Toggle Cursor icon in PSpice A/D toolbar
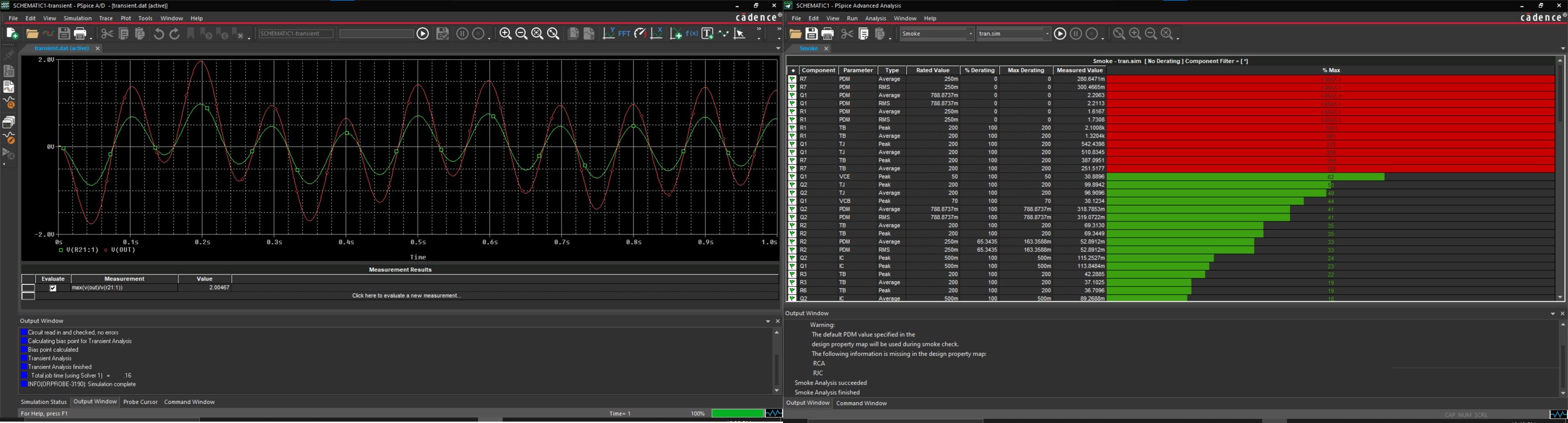The width and height of the screenshot is (1568, 423). 740,34
